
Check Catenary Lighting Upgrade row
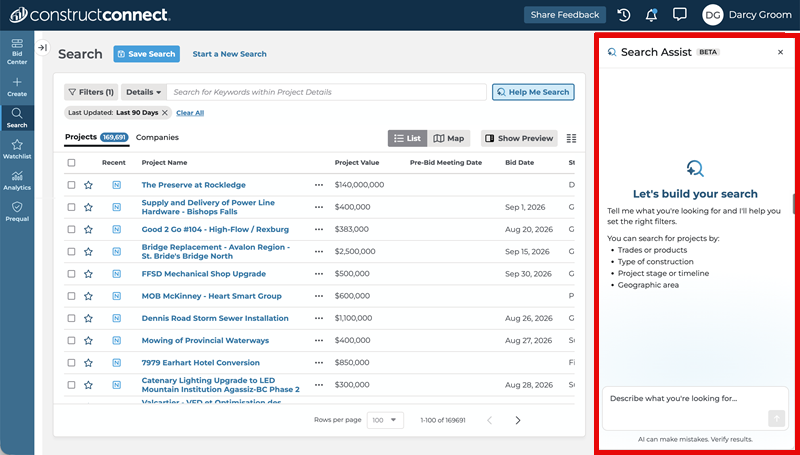click(71, 385)
